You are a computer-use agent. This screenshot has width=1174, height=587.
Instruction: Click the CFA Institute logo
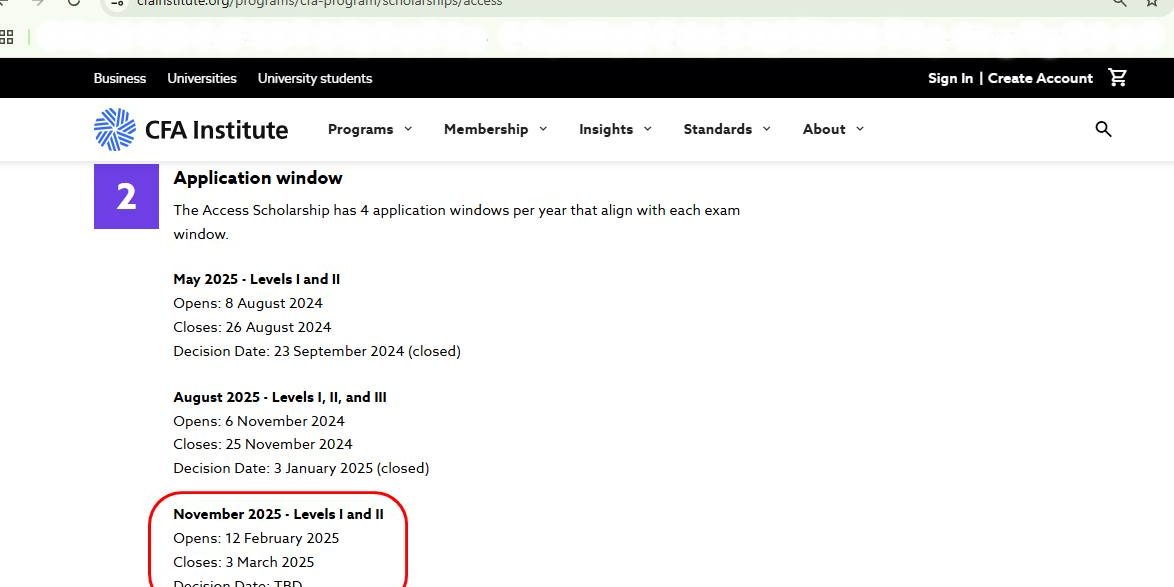[191, 129]
